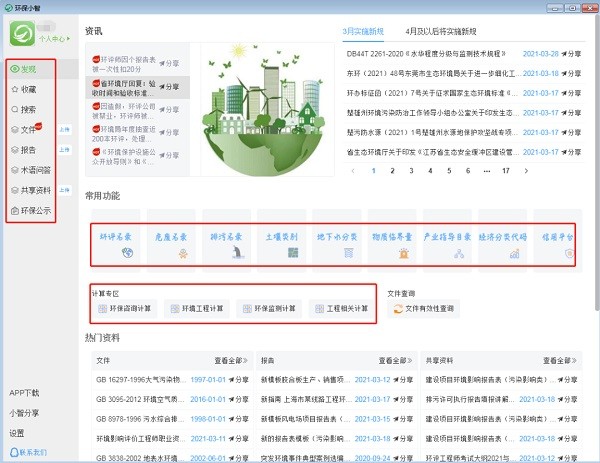Open 环保咨询计算 calculator button

point(125,308)
